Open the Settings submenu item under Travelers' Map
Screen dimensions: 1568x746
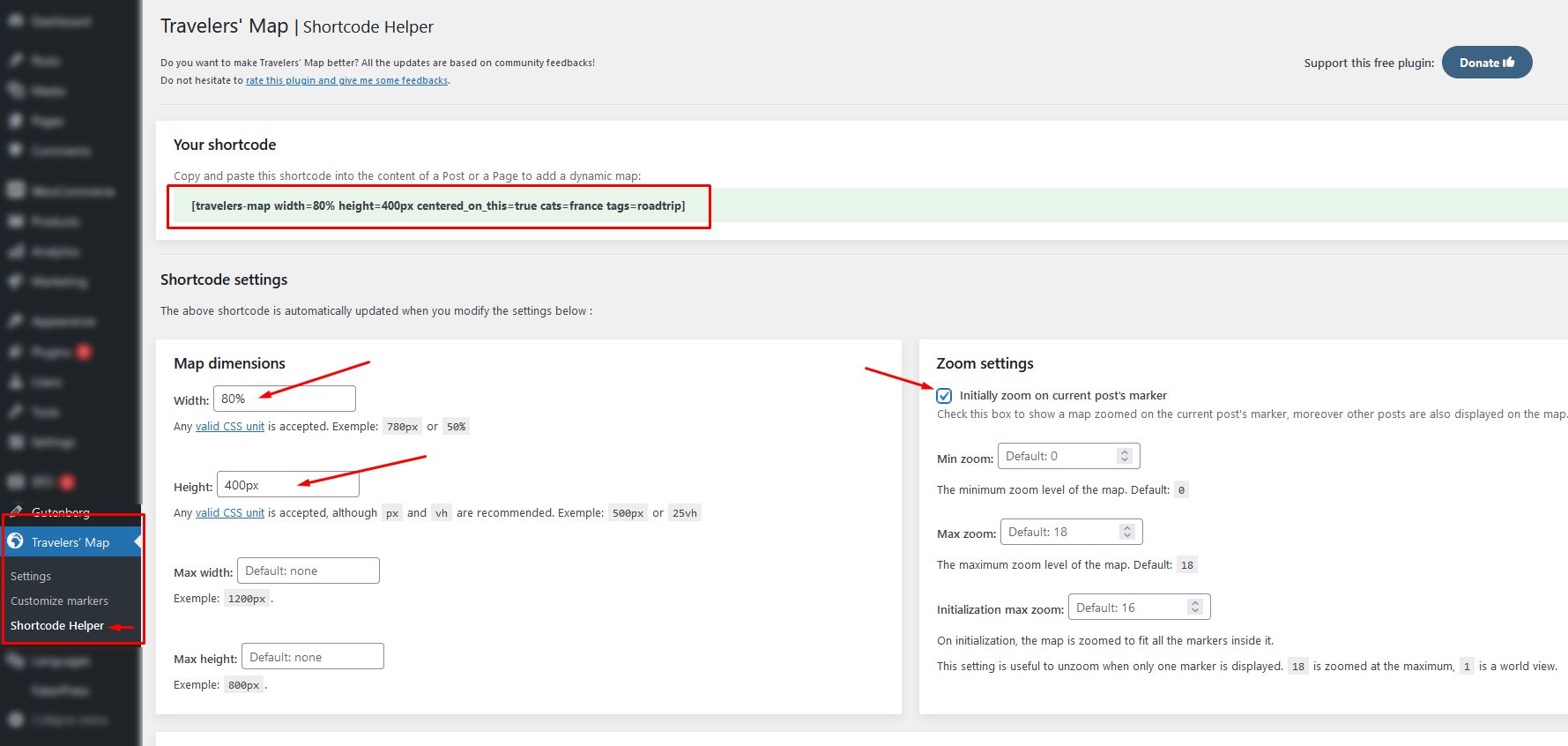(31, 576)
